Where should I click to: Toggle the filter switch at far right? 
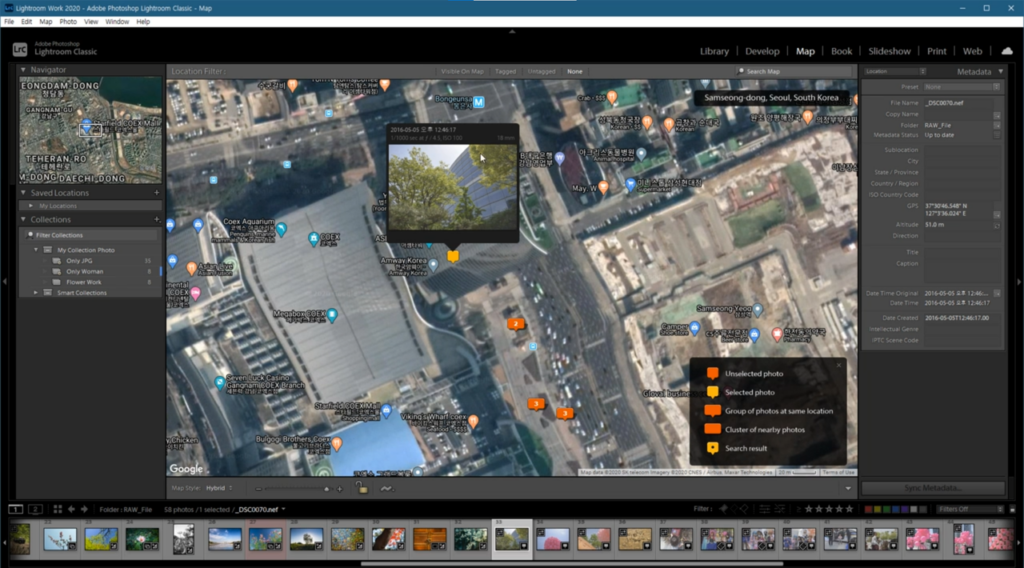click(1012, 509)
